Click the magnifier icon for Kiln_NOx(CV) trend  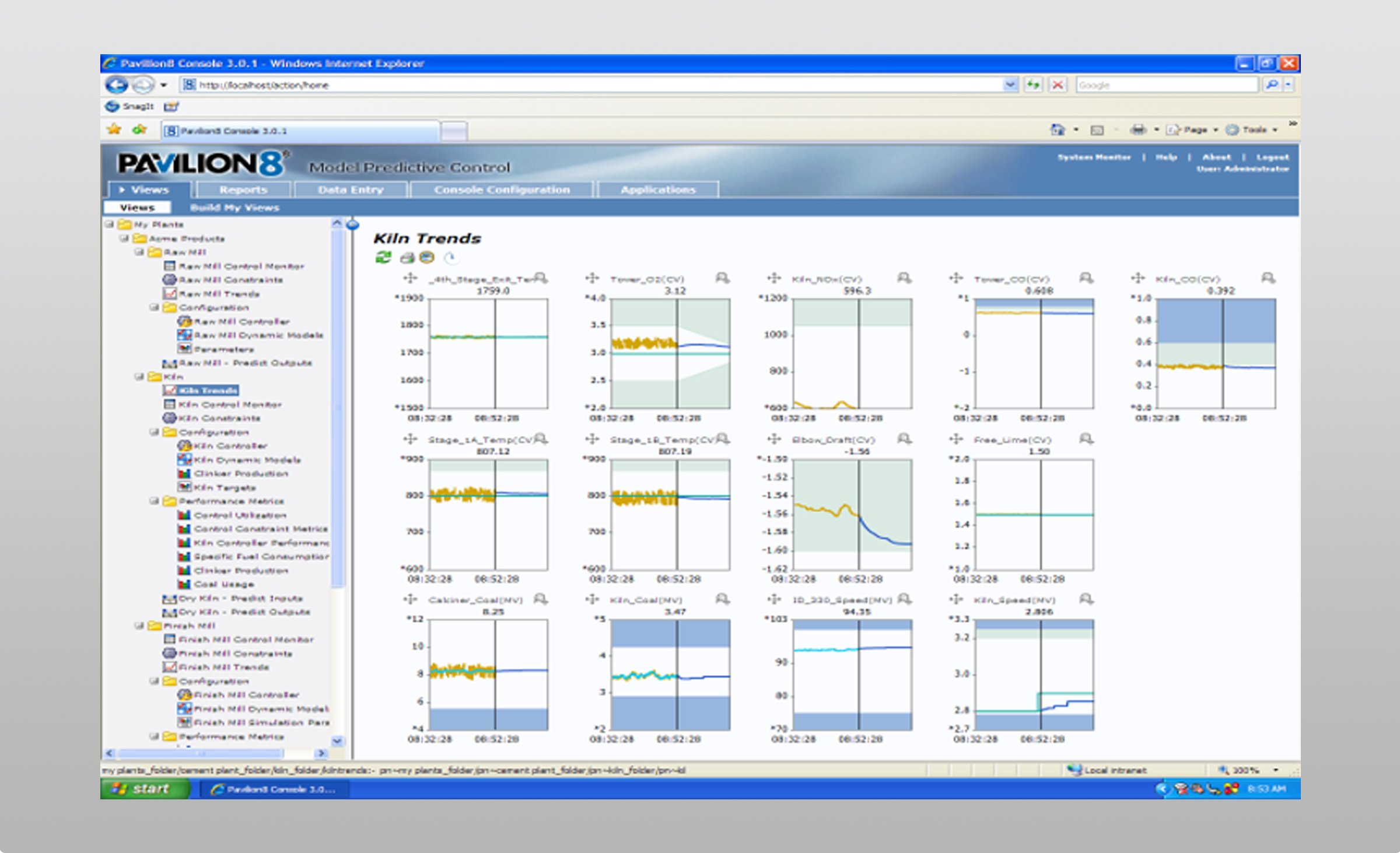pyautogui.click(x=904, y=278)
